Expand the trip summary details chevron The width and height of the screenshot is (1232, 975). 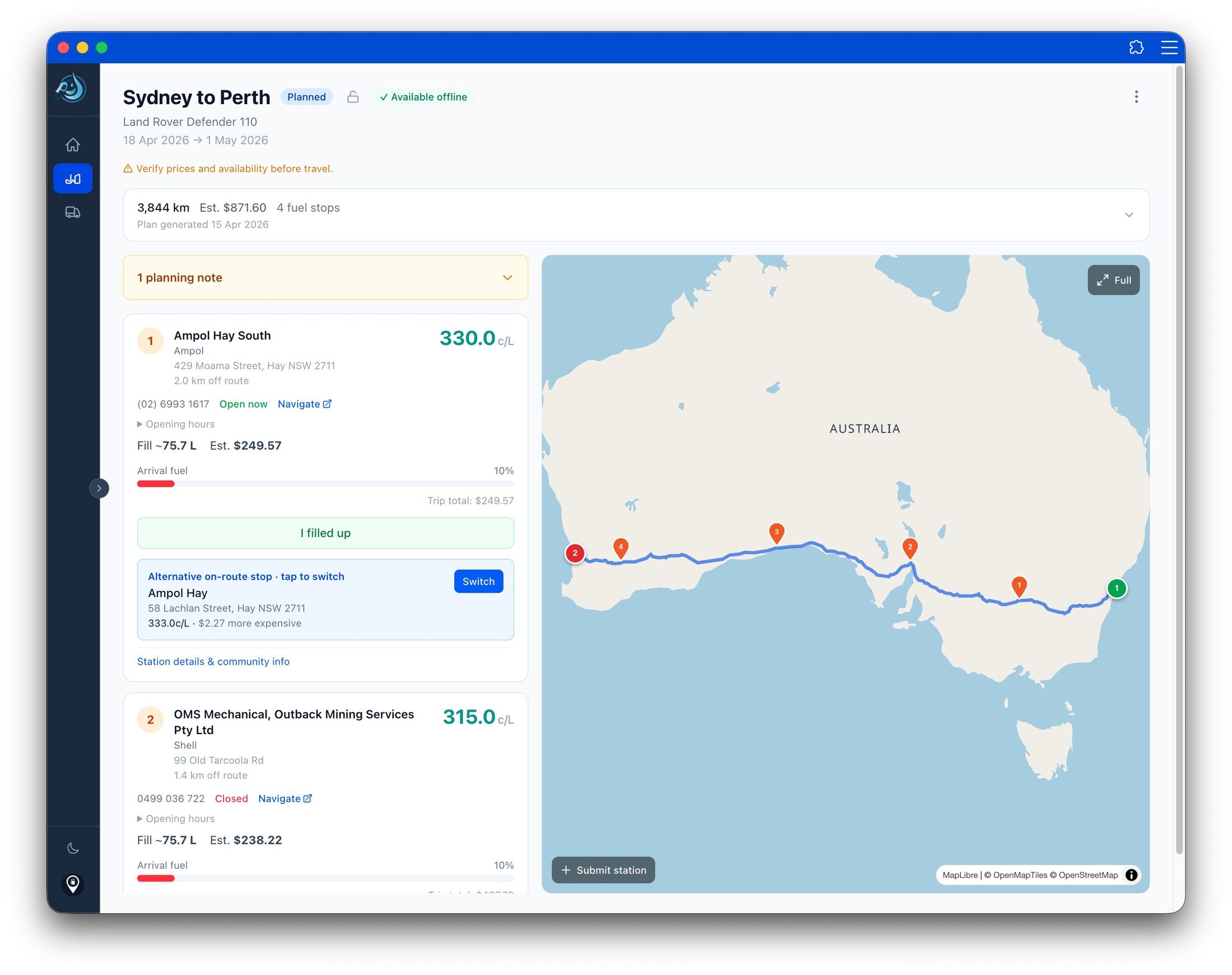coord(1128,215)
